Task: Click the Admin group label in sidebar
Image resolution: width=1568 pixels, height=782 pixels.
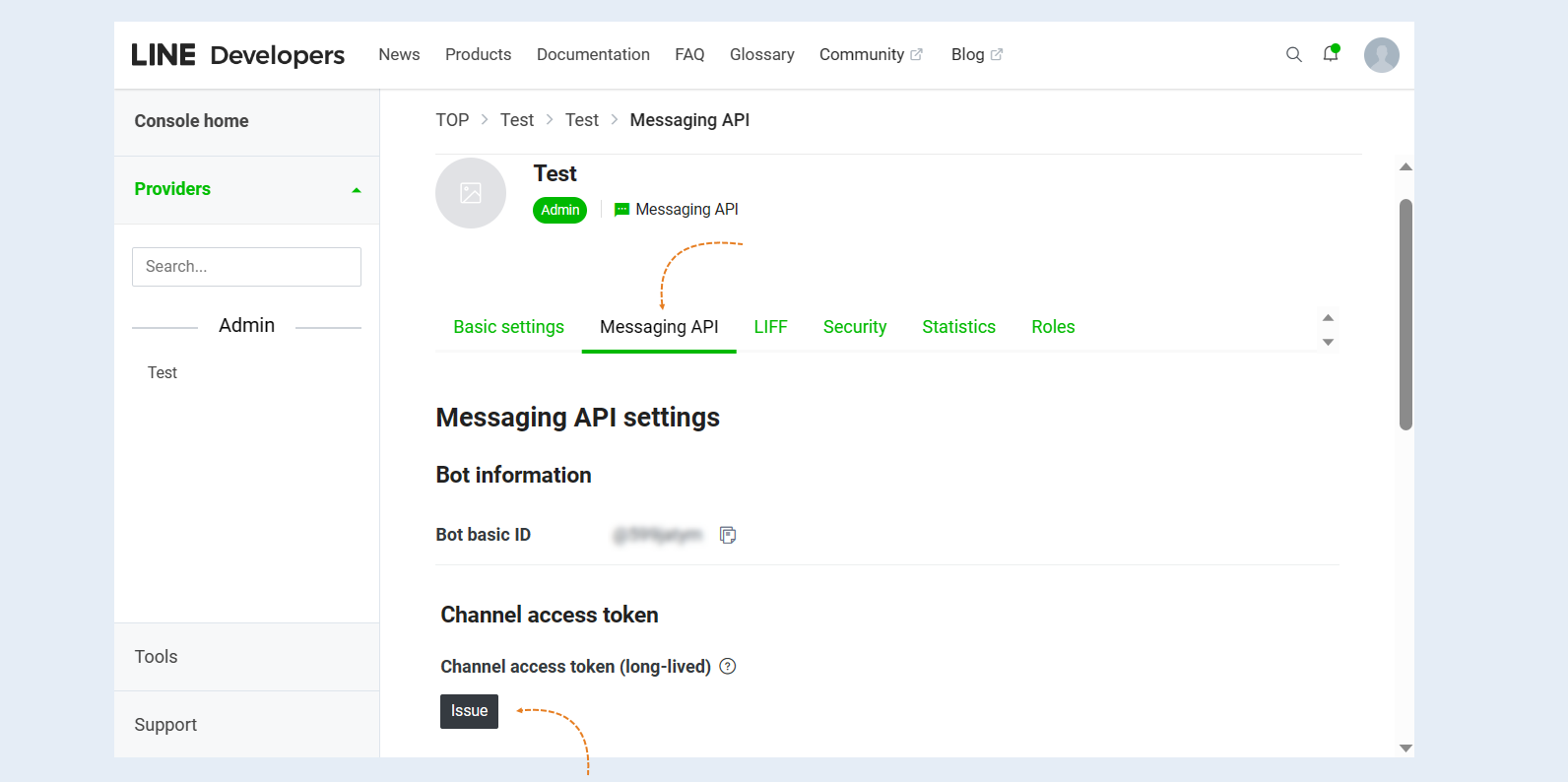Action: [246, 326]
